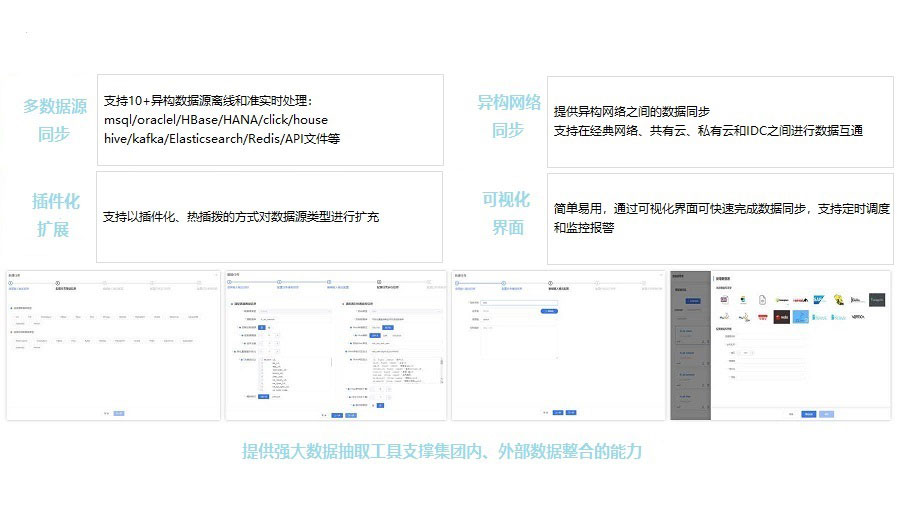Choose the yellow Hive bee logo
The width and height of the screenshot is (897, 512).
click(839, 300)
